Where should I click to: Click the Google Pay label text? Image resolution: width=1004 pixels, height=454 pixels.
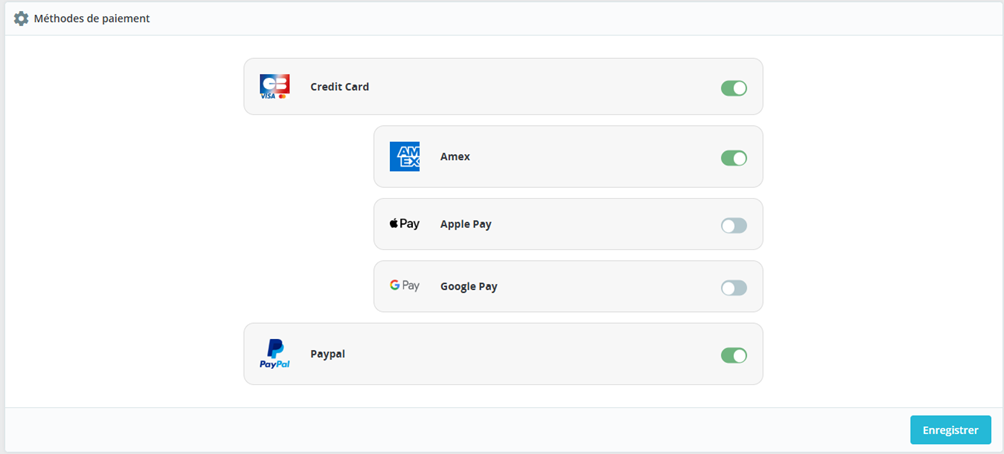[469, 287]
